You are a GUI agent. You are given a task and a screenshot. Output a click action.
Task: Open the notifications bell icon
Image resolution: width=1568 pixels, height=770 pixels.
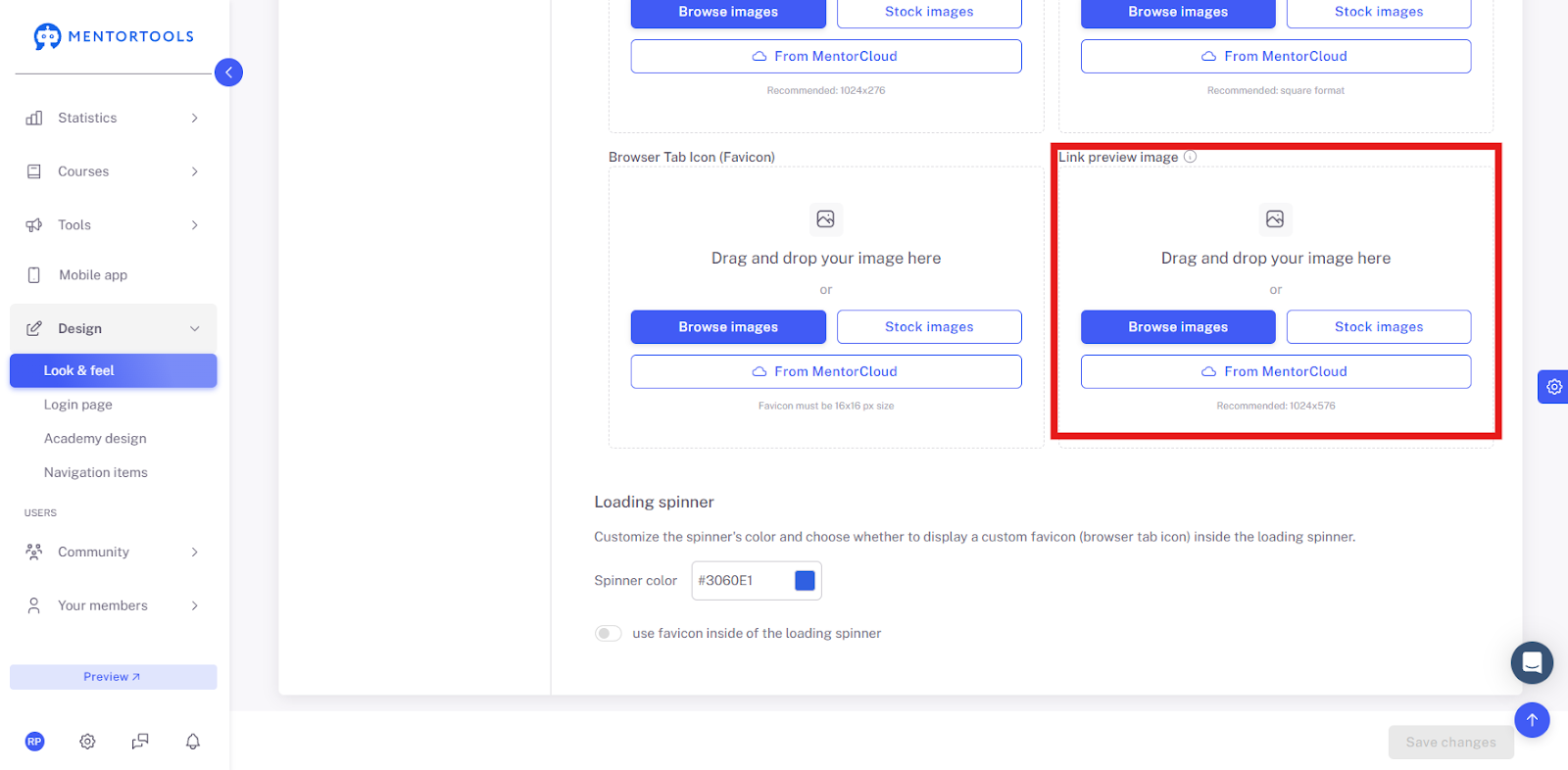(193, 742)
